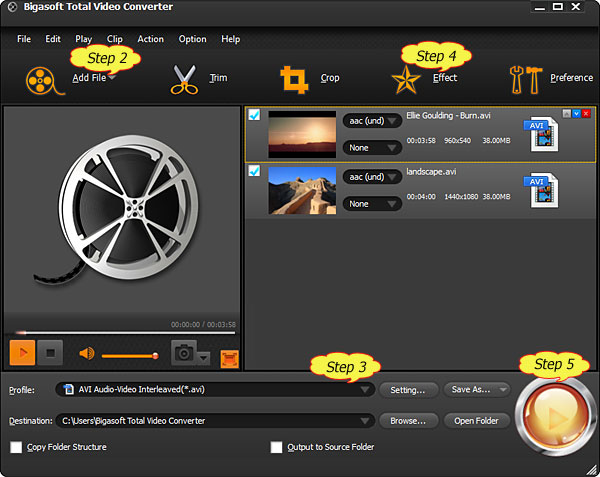
Task: Click the file name Ellie Goulding - Burn.avi
Action: pos(448,116)
